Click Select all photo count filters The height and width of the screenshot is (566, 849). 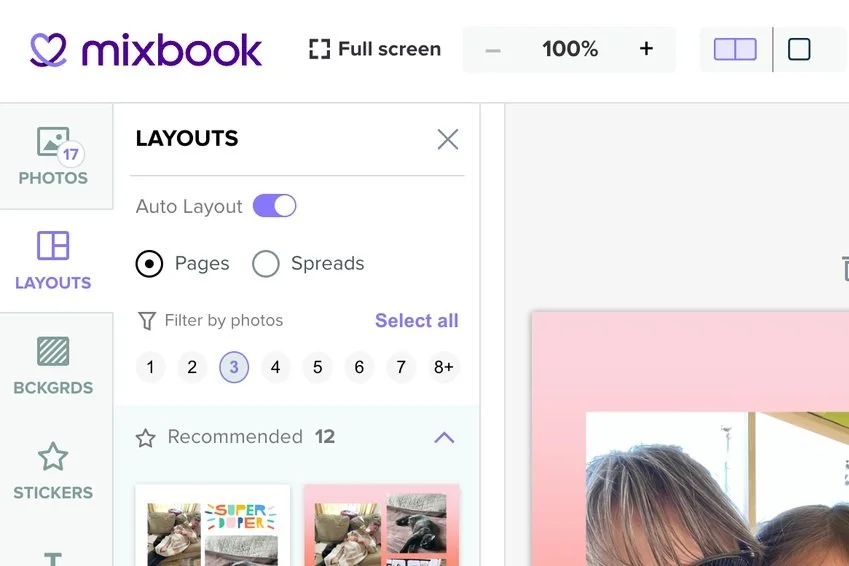[417, 321]
